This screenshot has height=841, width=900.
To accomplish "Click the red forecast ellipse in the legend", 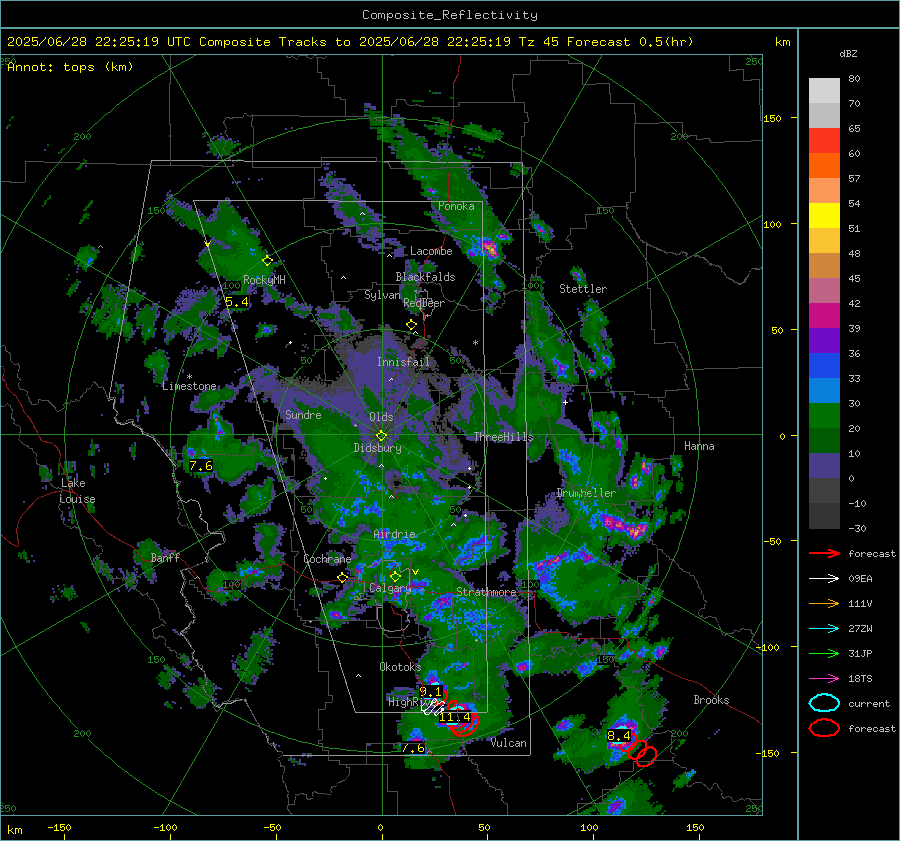I will click(824, 728).
